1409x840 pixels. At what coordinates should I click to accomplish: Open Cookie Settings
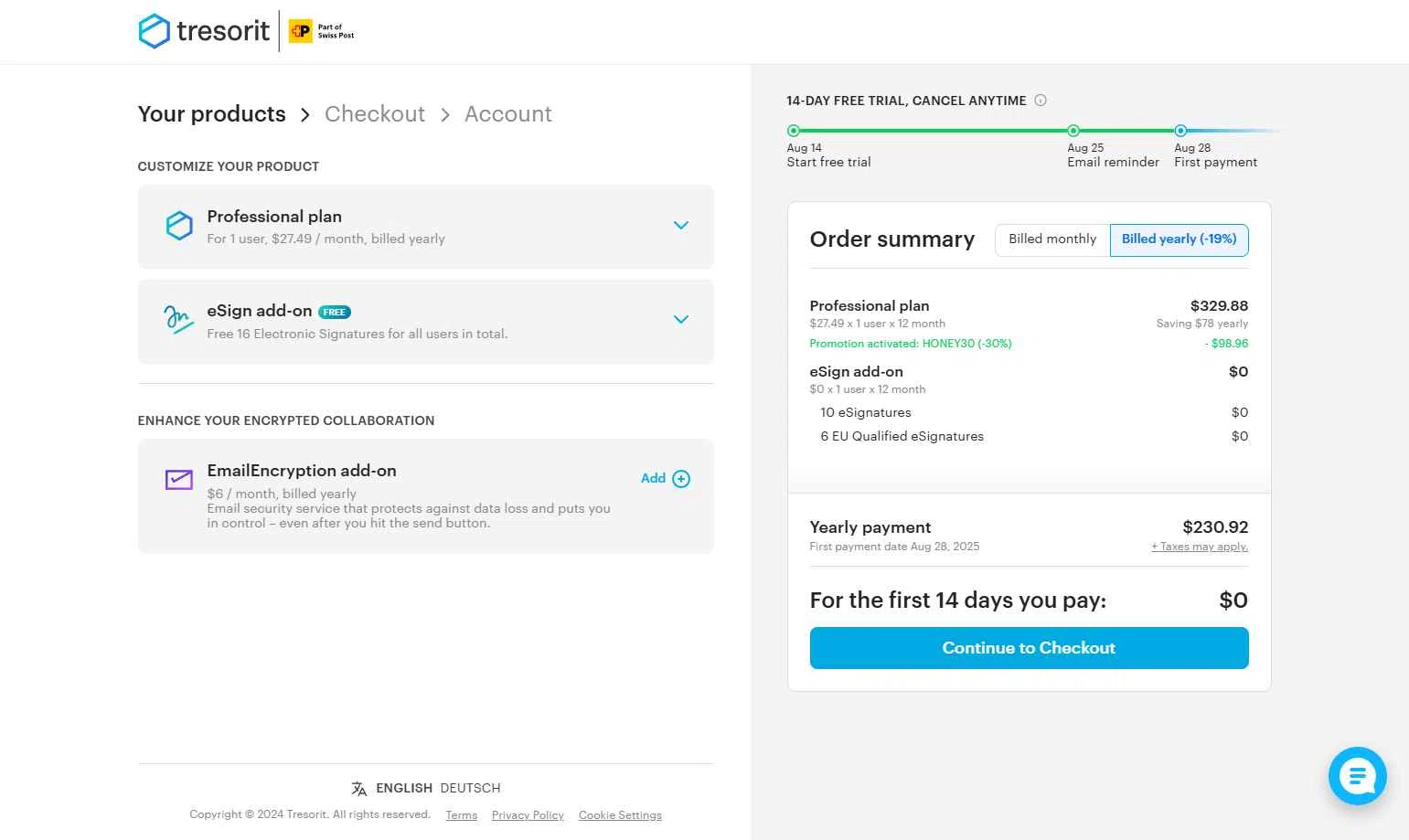point(620,815)
